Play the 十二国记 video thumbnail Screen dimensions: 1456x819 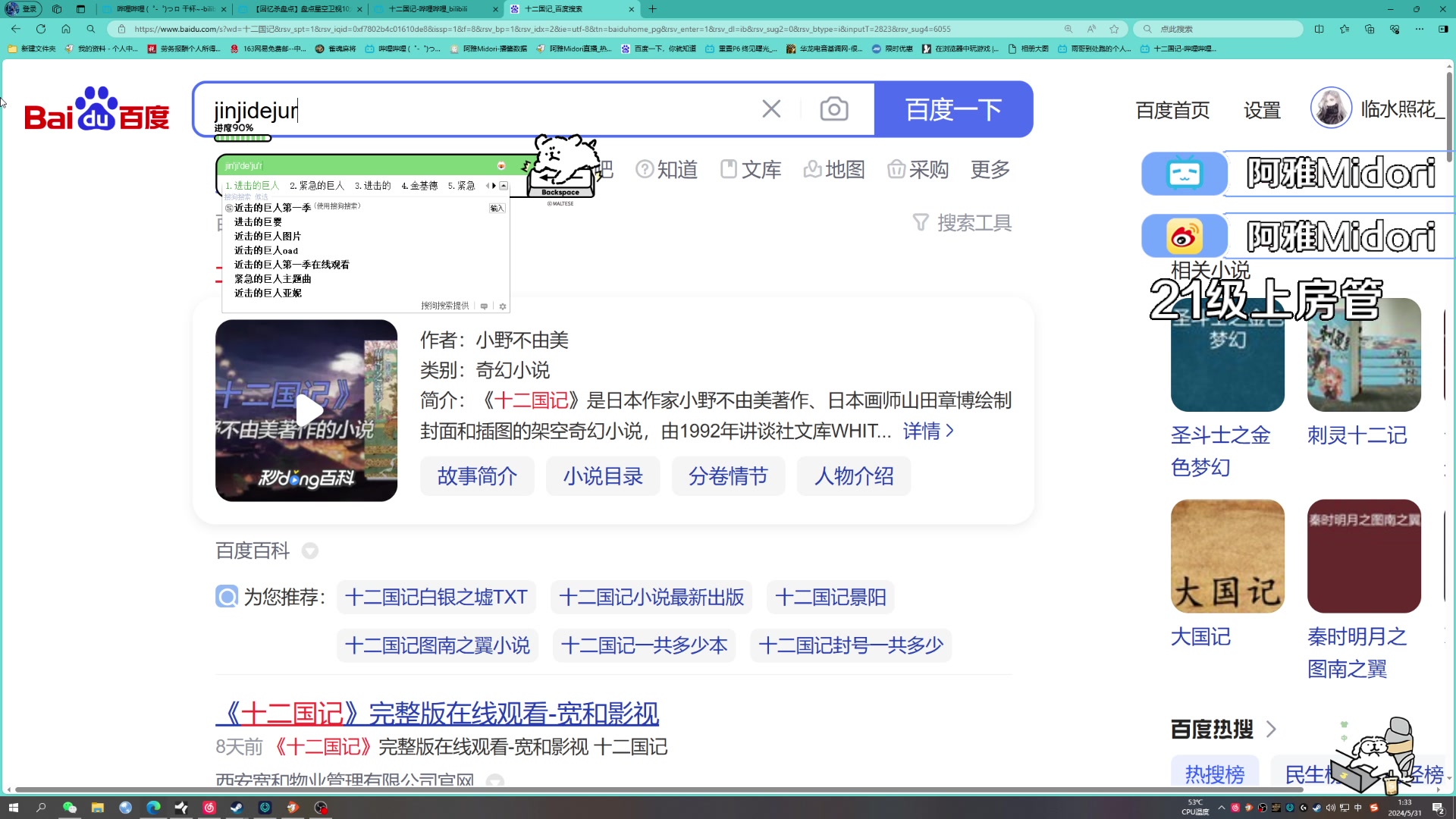[x=306, y=410]
